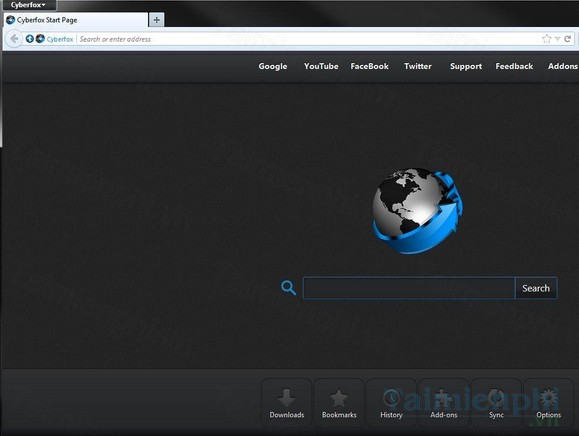Reload the page with the refresh icon
579x436 pixels.
click(568, 39)
